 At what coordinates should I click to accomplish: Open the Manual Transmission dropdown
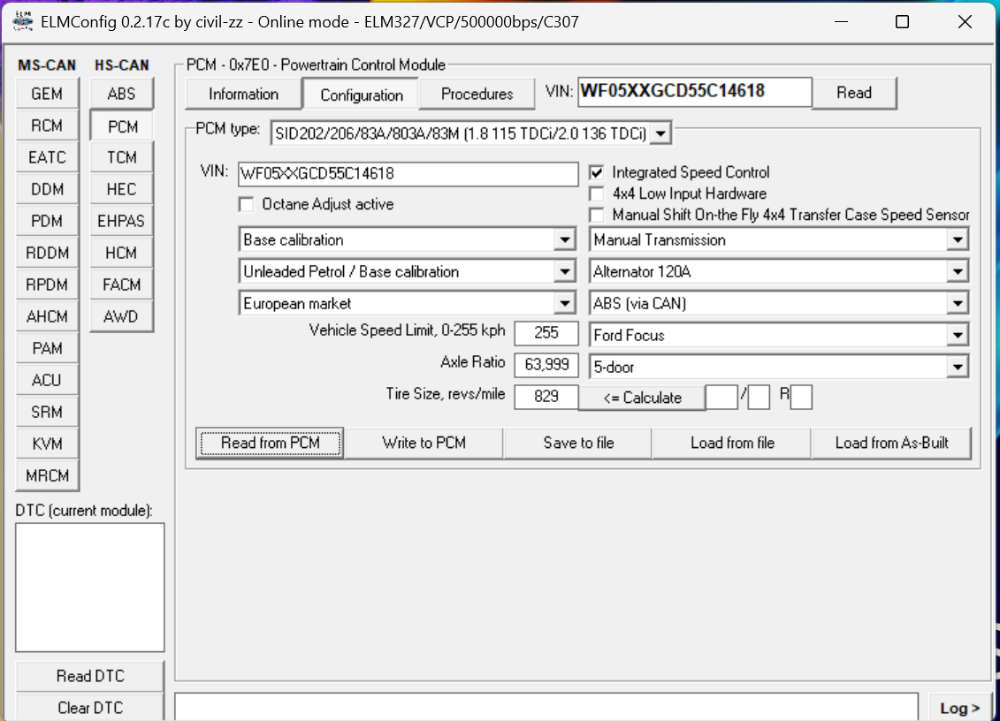coord(958,240)
